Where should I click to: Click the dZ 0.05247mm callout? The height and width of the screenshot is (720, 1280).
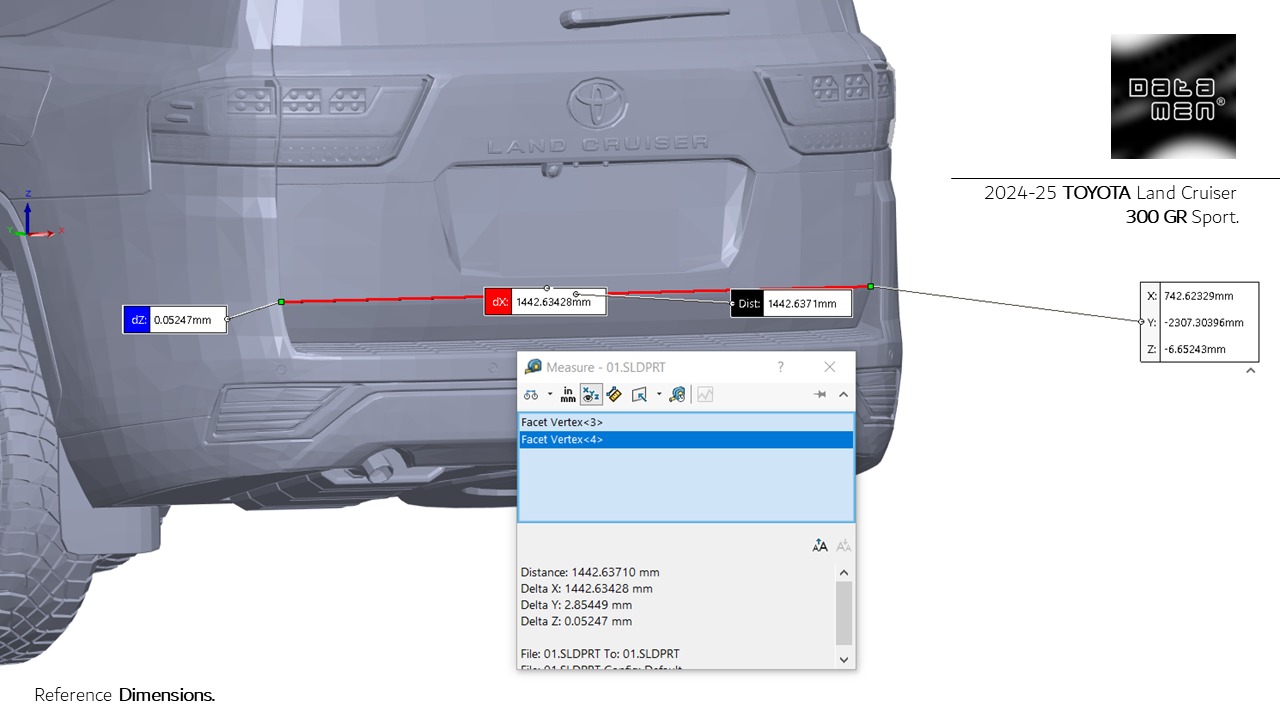coord(175,320)
